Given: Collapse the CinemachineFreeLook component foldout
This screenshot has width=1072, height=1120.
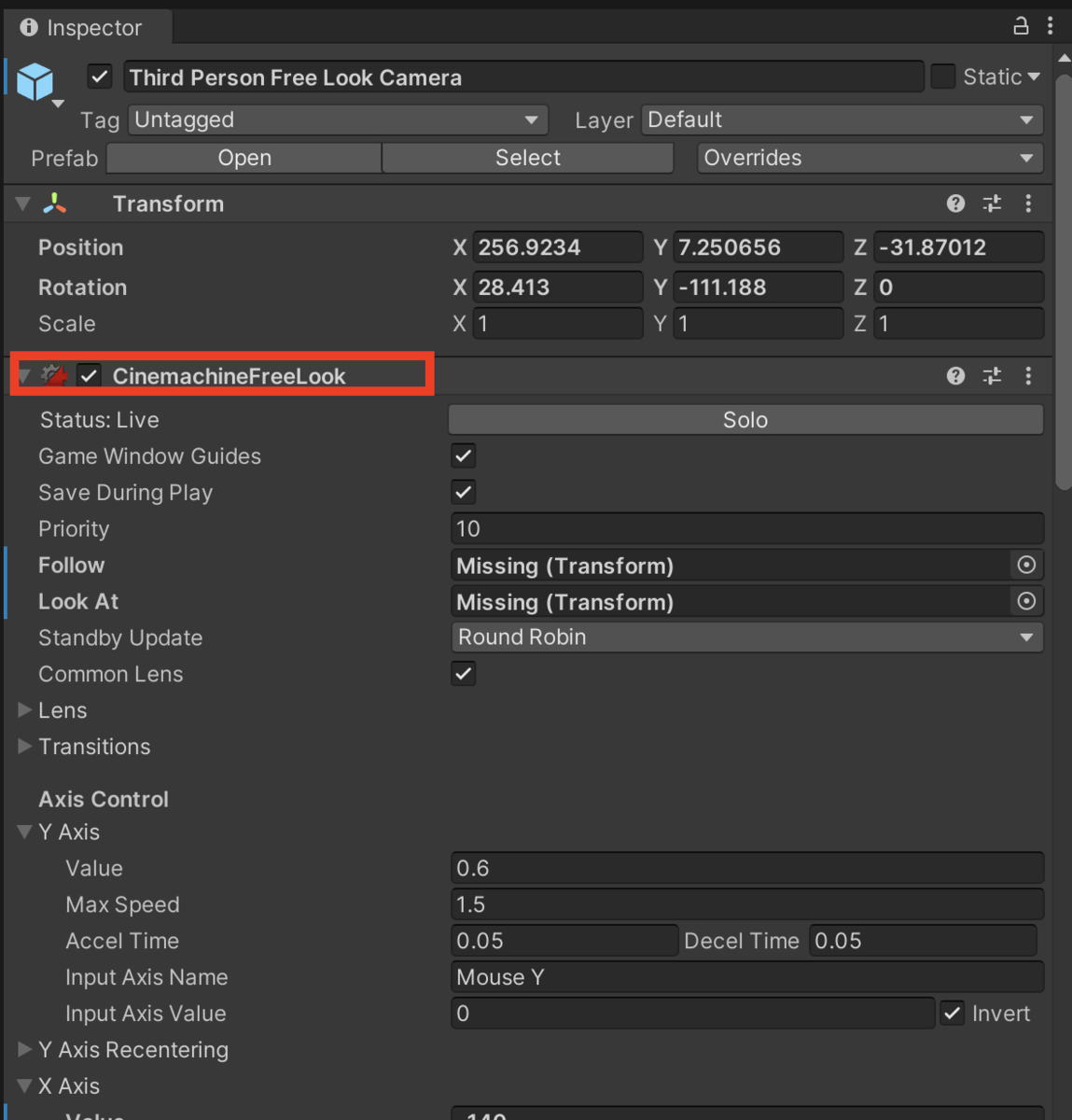Looking at the screenshot, I should pyautogui.click(x=25, y=375).
